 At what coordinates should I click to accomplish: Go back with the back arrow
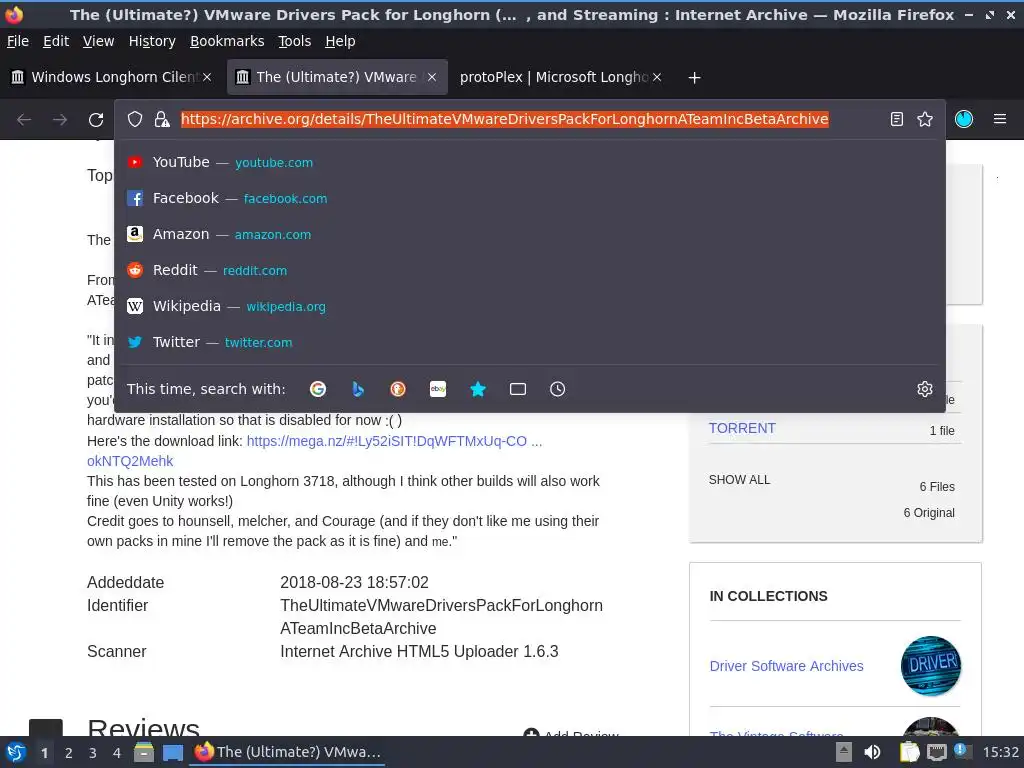click(x=24, y=120)
